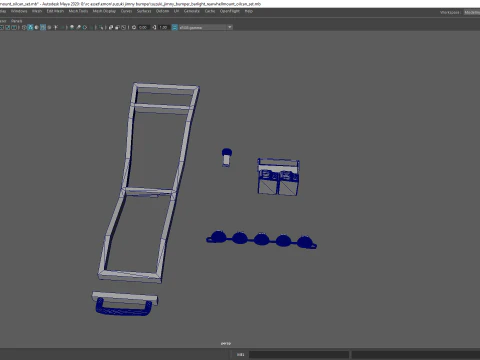The image size is (480, 360).
Task: Open the Curves menu
Action: tap(126, 11)
